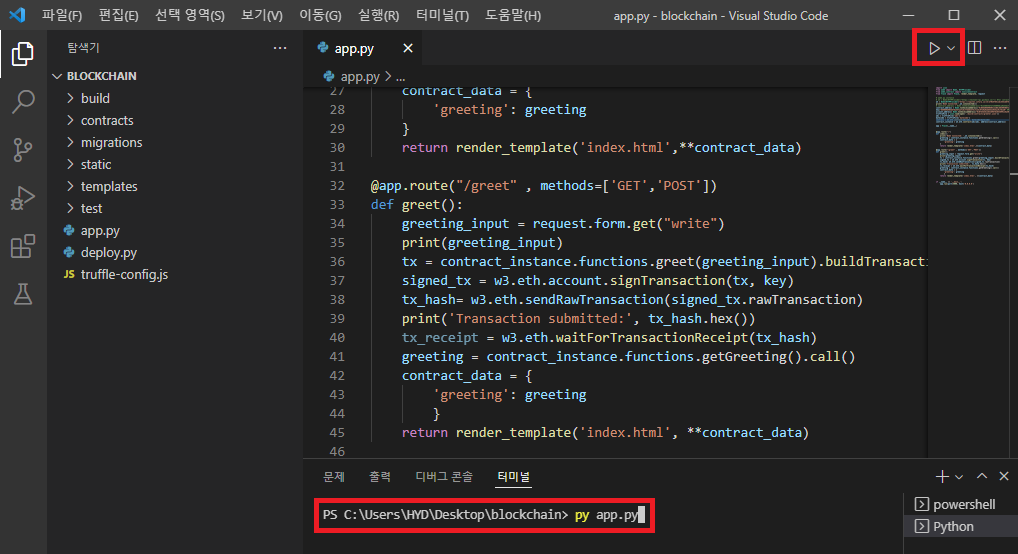Open the 터미널(T) menu
The width and height of the screenshot is (1018, 554).
pyautogui.click(x=442, y=16)
